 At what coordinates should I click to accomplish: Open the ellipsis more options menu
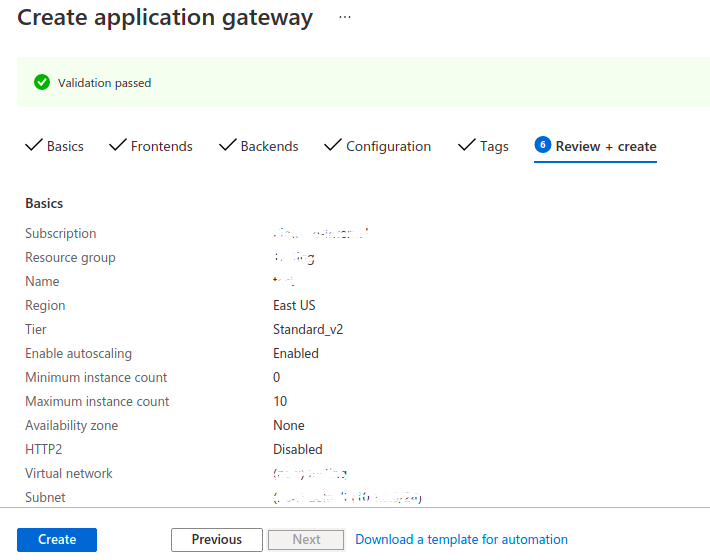click(x=345, y=18)
